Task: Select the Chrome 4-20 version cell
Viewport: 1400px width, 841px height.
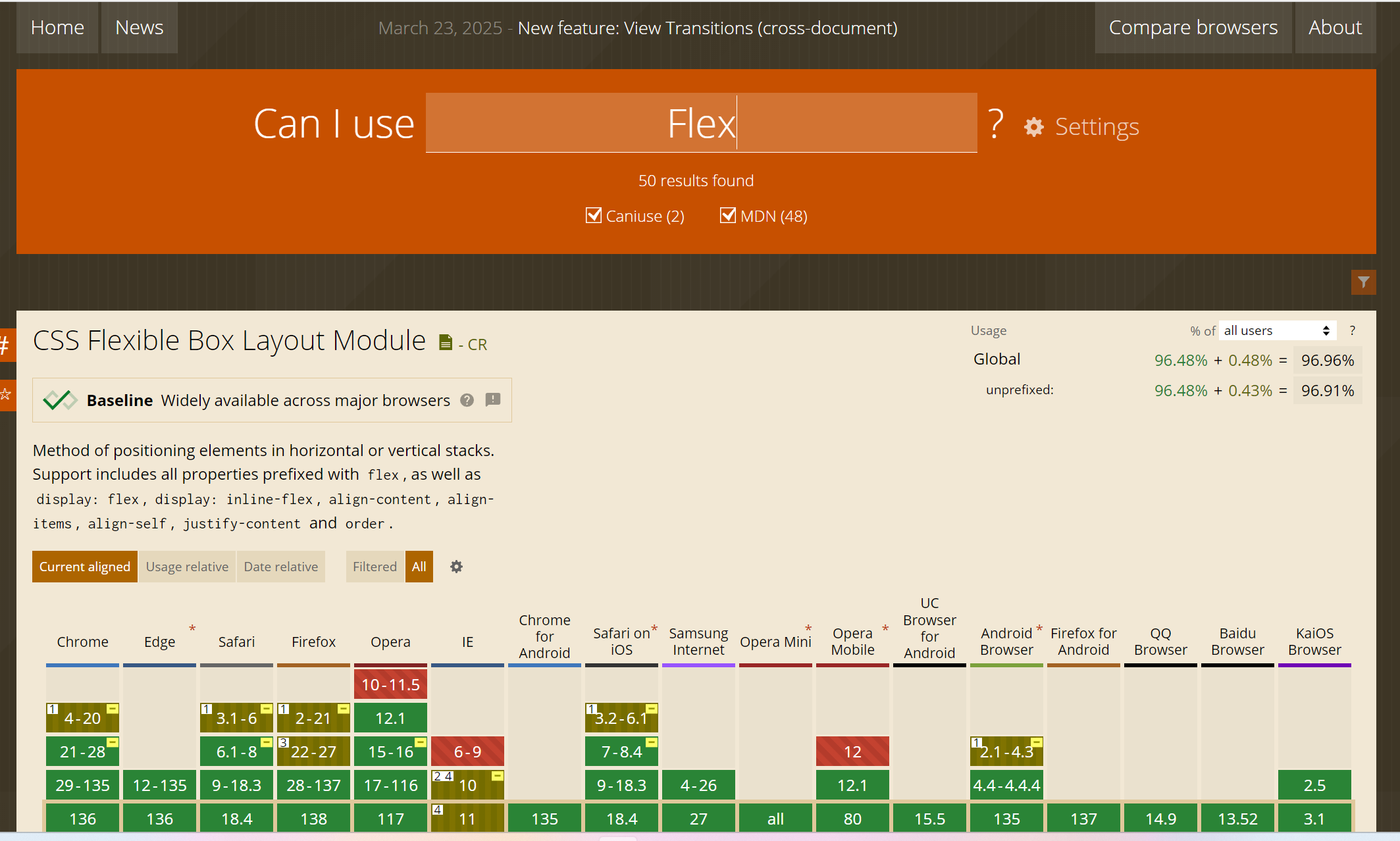Action: point(82,718)
